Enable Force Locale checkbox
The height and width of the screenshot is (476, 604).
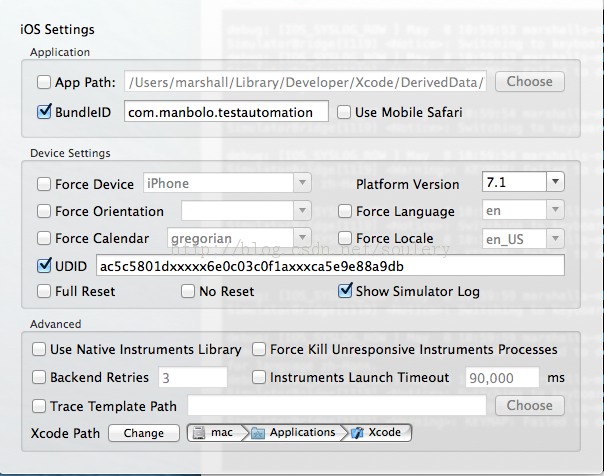pyautogui.click(x=344, y=238)
